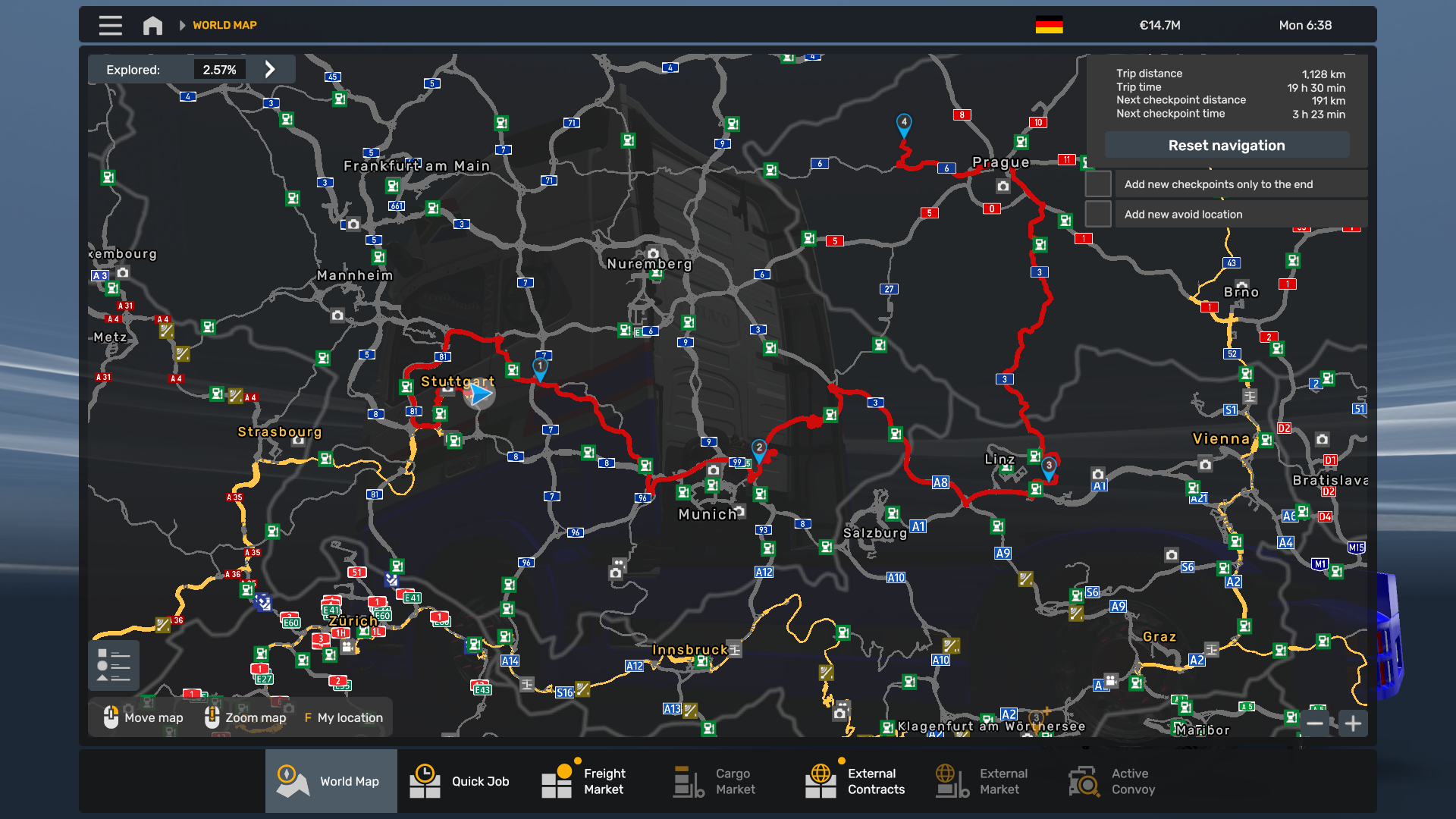Viewport: 1456px width, 819px height.
Task: Zoom in the map with plus button
Action: tap(1353, 723)
